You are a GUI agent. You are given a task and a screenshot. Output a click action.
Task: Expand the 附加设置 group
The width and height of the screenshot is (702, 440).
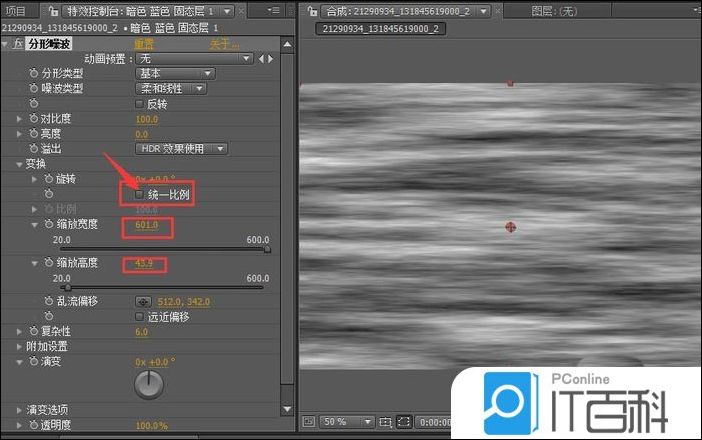[x=19, y=346]
